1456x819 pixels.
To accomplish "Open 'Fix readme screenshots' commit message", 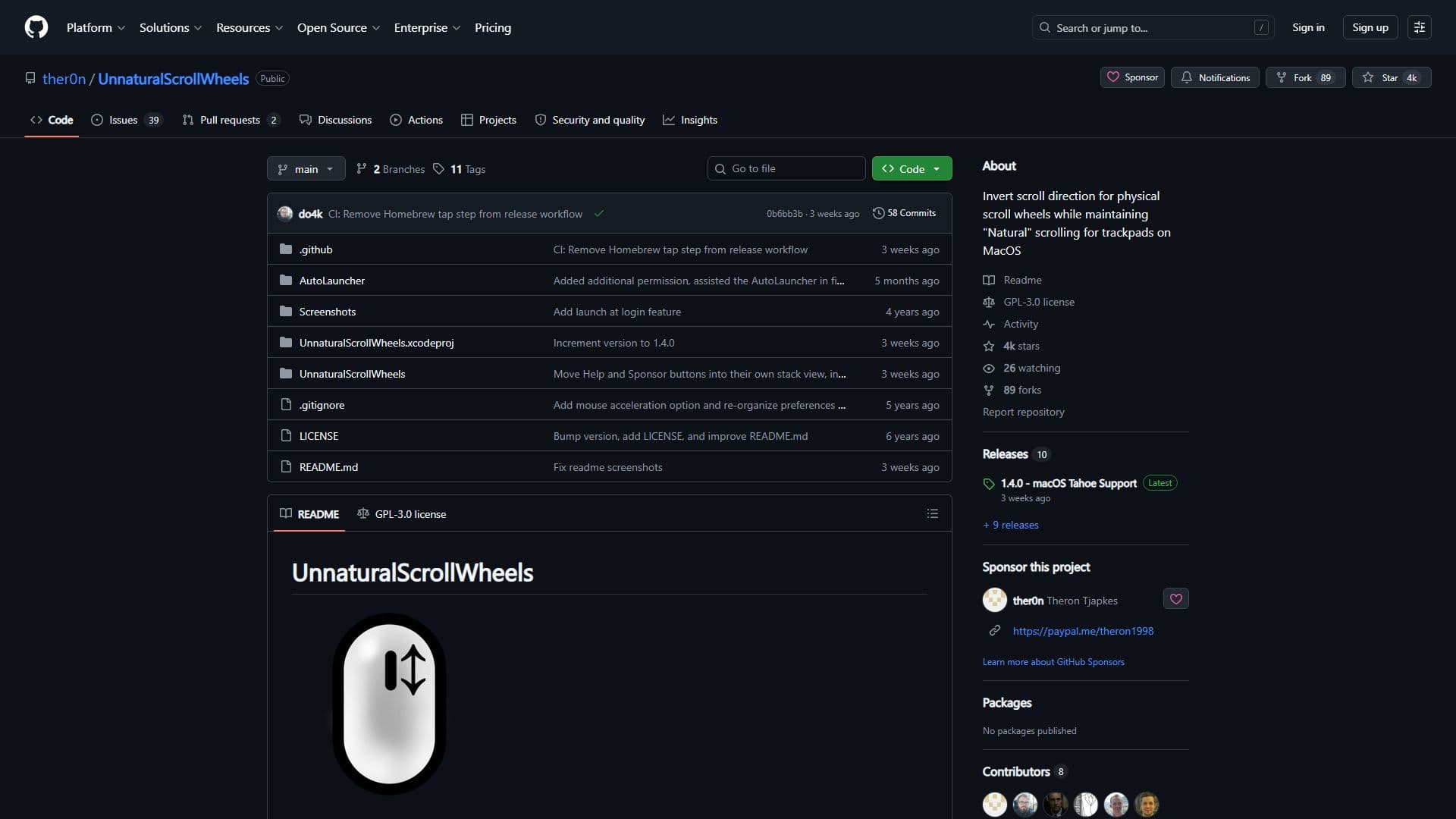I will (x=607, y=467).
